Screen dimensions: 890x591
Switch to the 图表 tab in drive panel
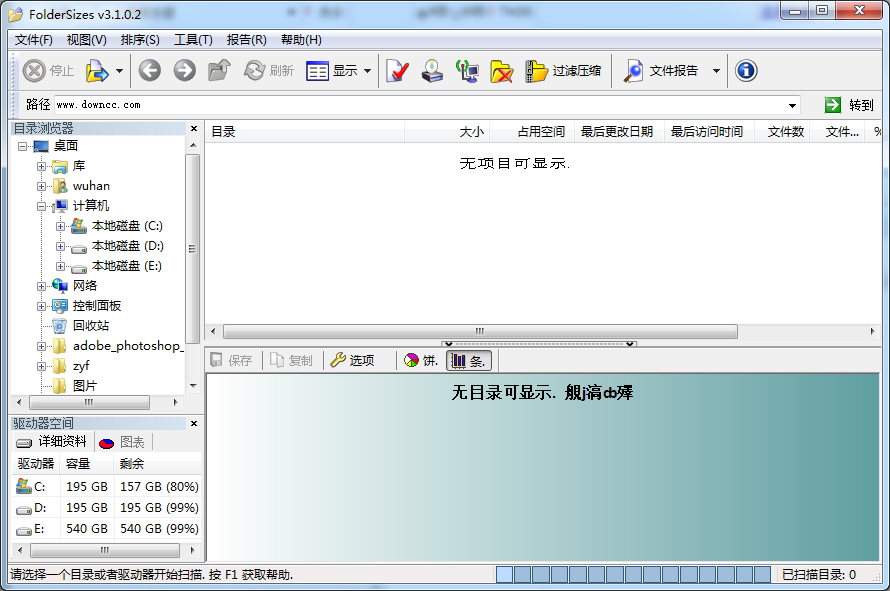click(121, 441)
